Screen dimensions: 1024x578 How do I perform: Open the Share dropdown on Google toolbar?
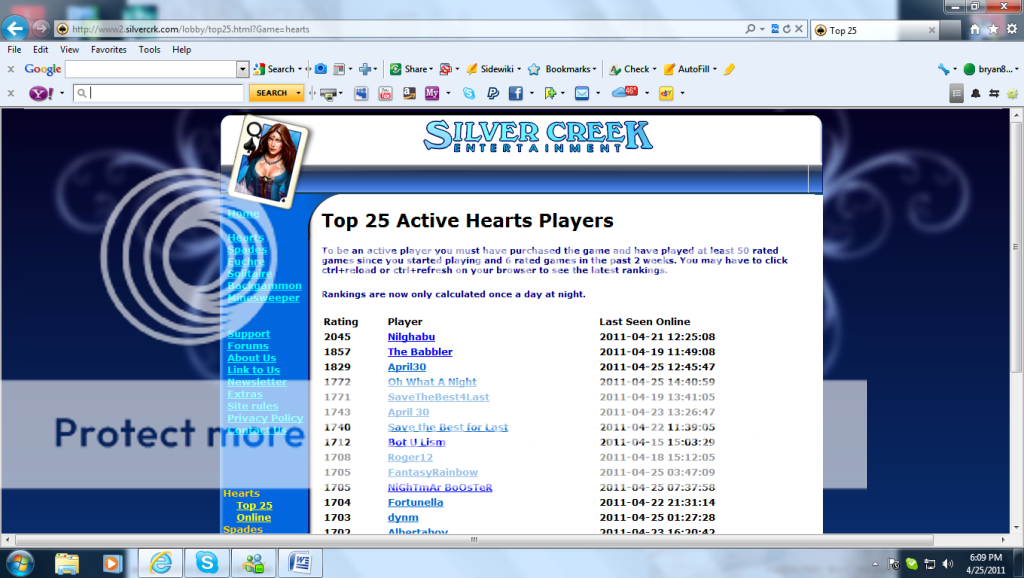tap(431, 69)
